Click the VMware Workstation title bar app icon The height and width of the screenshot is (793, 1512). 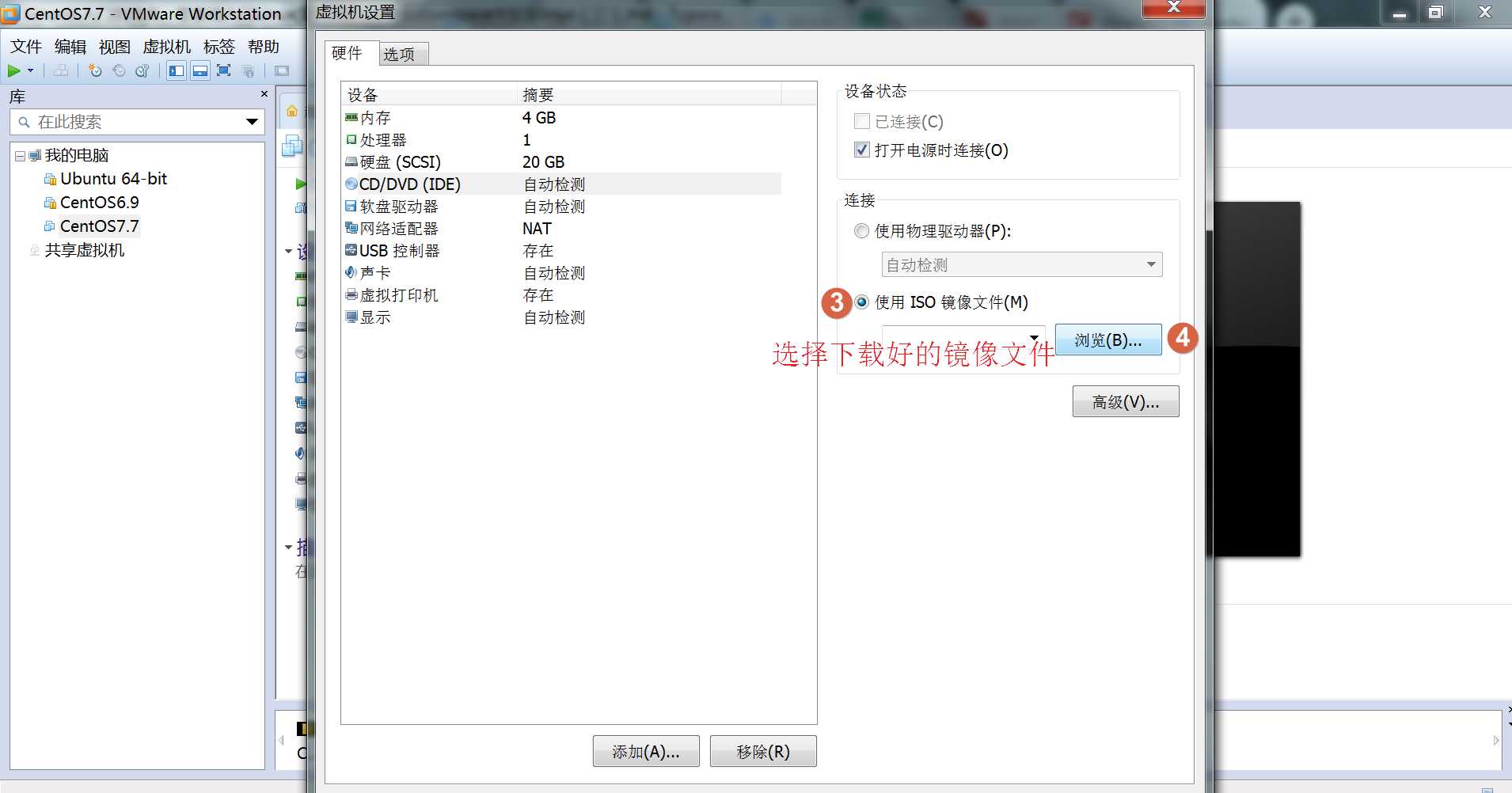point(11,13)
